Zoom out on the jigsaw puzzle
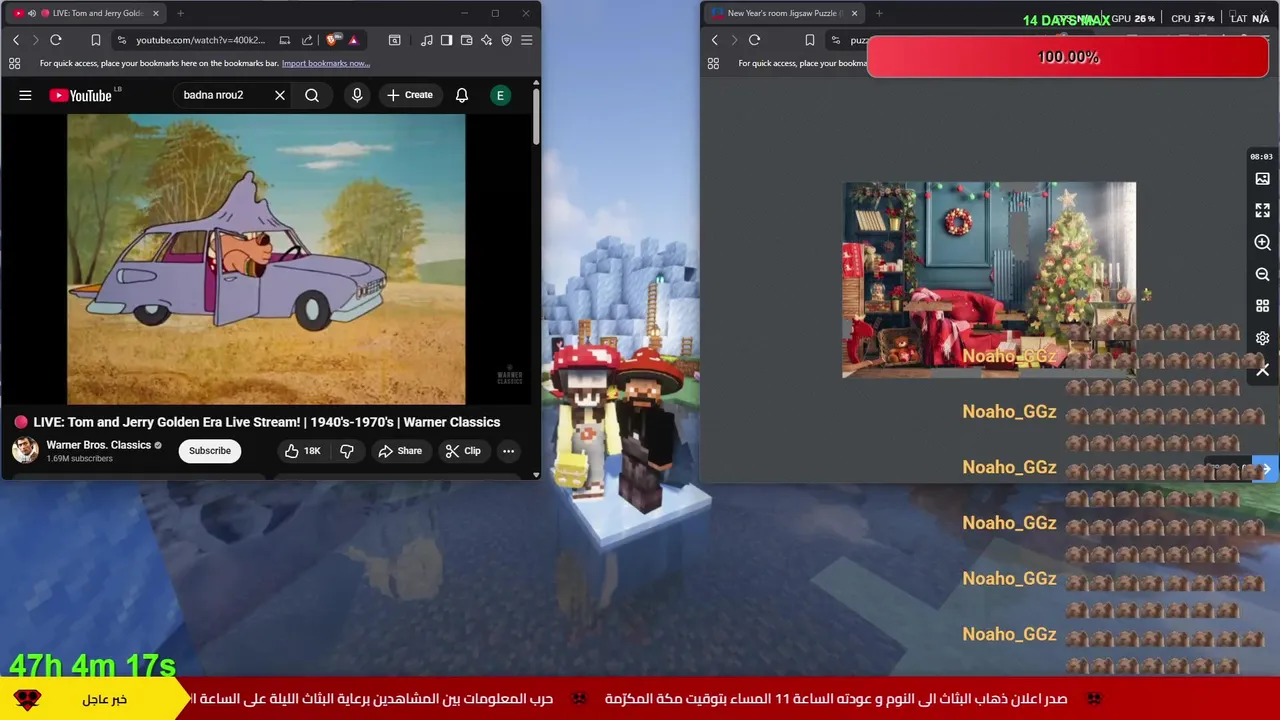Image resolution: width=1280 pixels, height=720 pixels. point(1263,274)
